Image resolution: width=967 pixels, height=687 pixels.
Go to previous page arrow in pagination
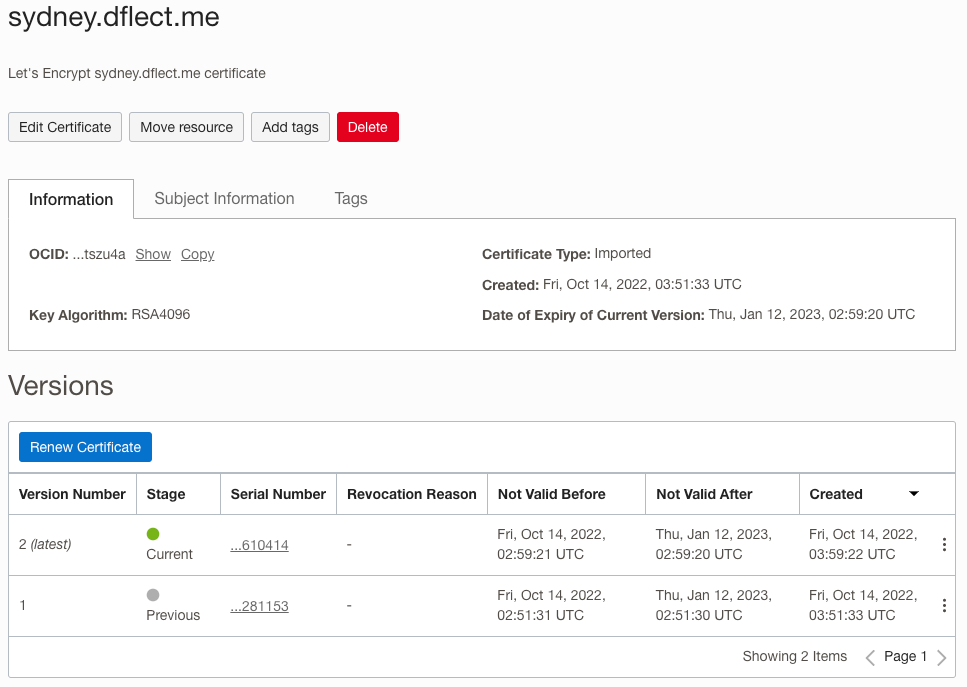[x=870, y=657]
